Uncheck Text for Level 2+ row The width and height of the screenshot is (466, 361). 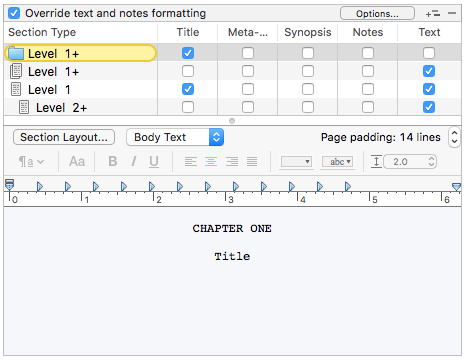point(429,107)
